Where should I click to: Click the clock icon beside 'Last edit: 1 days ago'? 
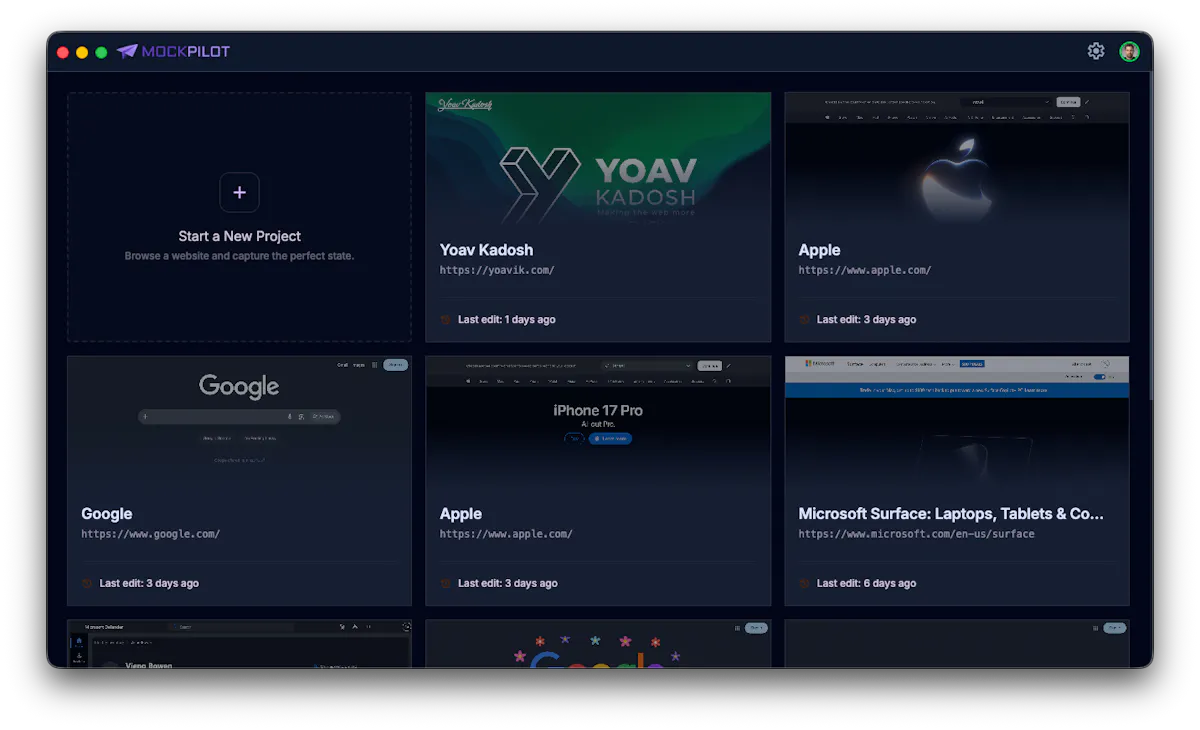pos(446,320)
